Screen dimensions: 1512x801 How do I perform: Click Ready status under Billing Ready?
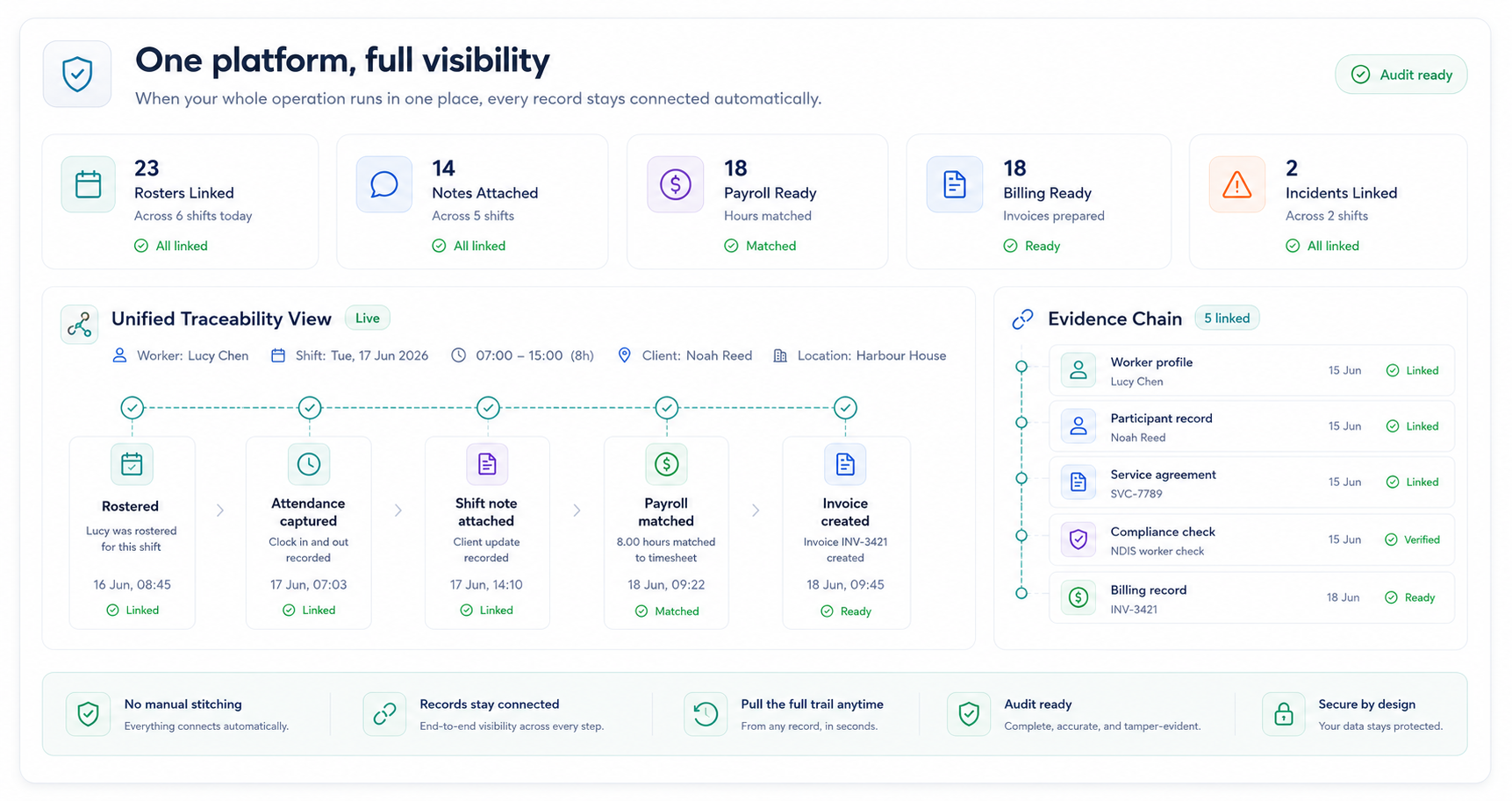point(1032,246)
